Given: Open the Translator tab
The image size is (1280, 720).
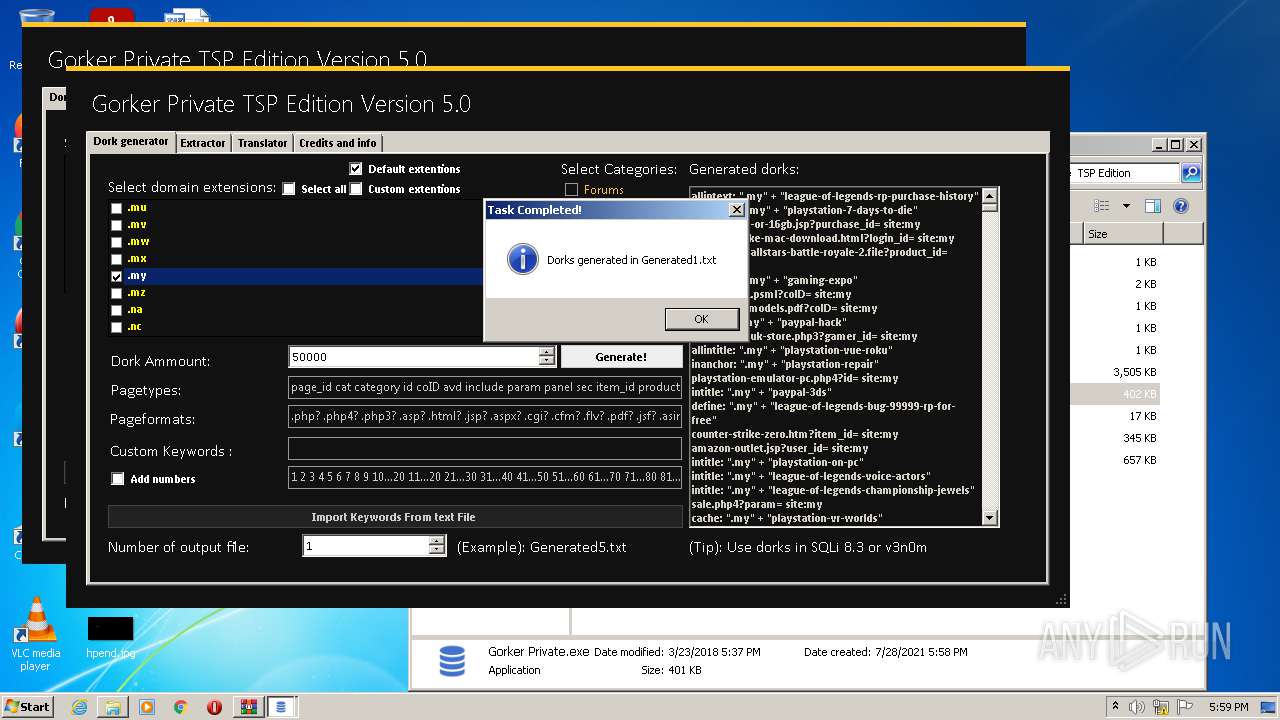Looking at the screenshot, I should pos(263,143).
